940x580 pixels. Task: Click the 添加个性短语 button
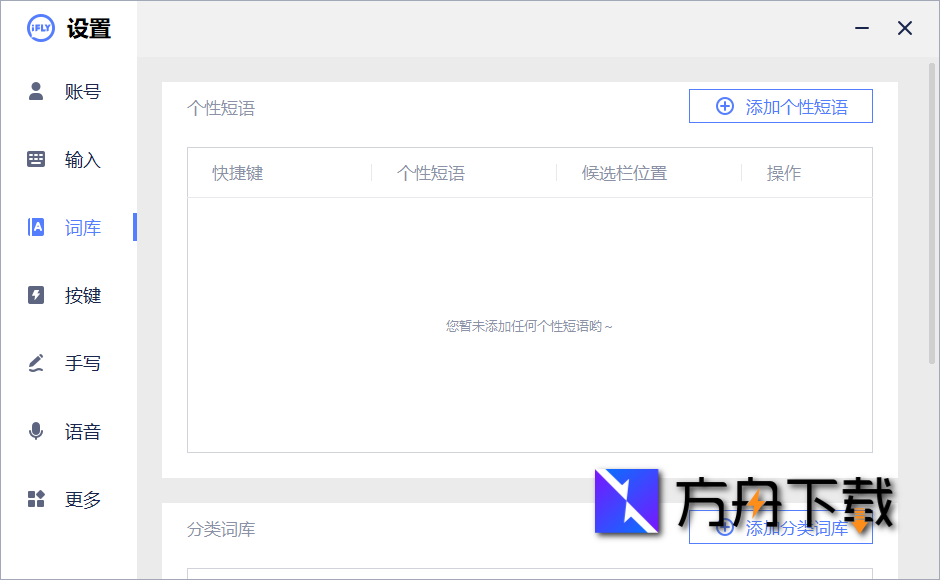pyautogui.click(x=781, y=106)
